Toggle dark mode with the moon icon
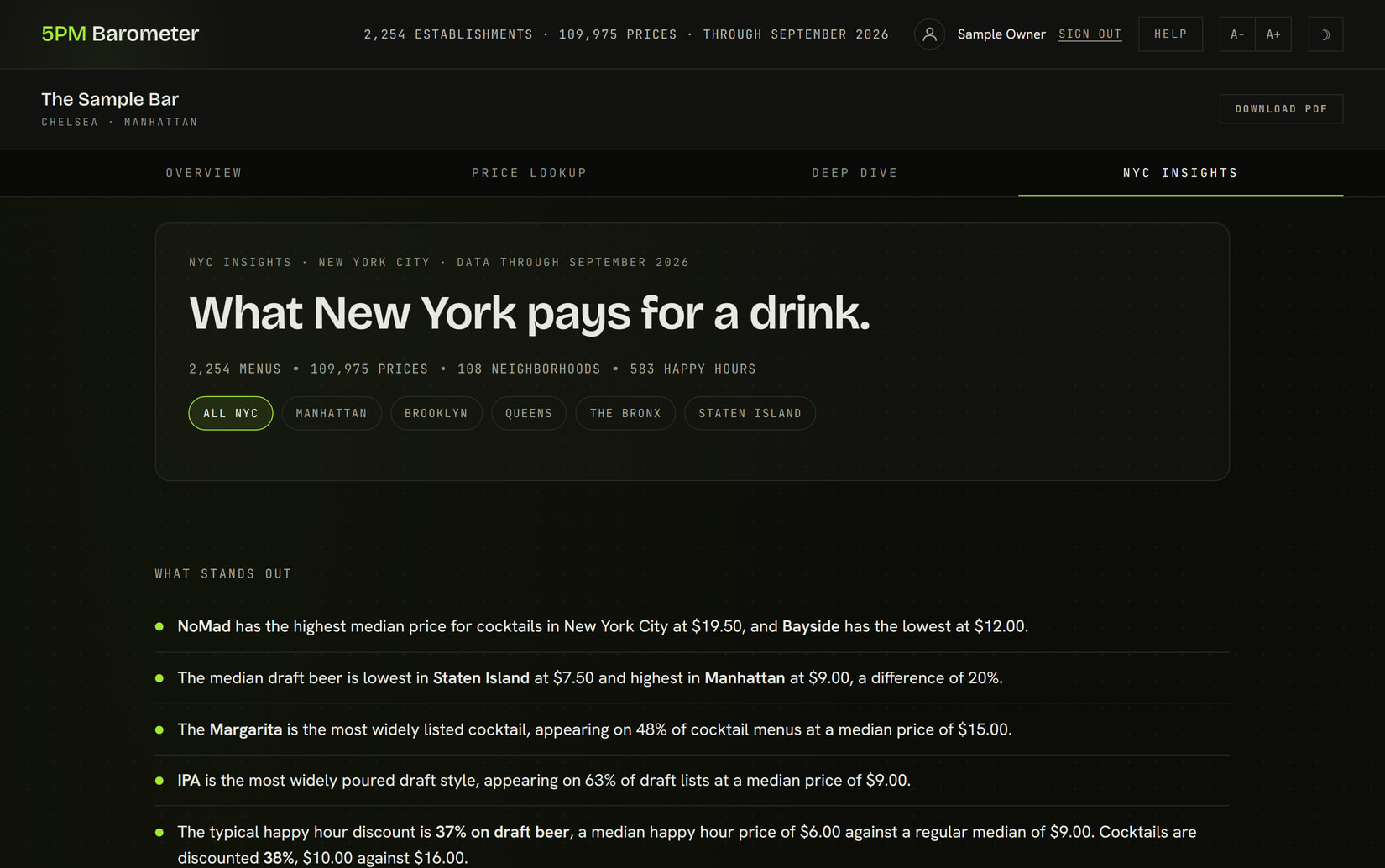1385x868 pixels. point(1325,34)
